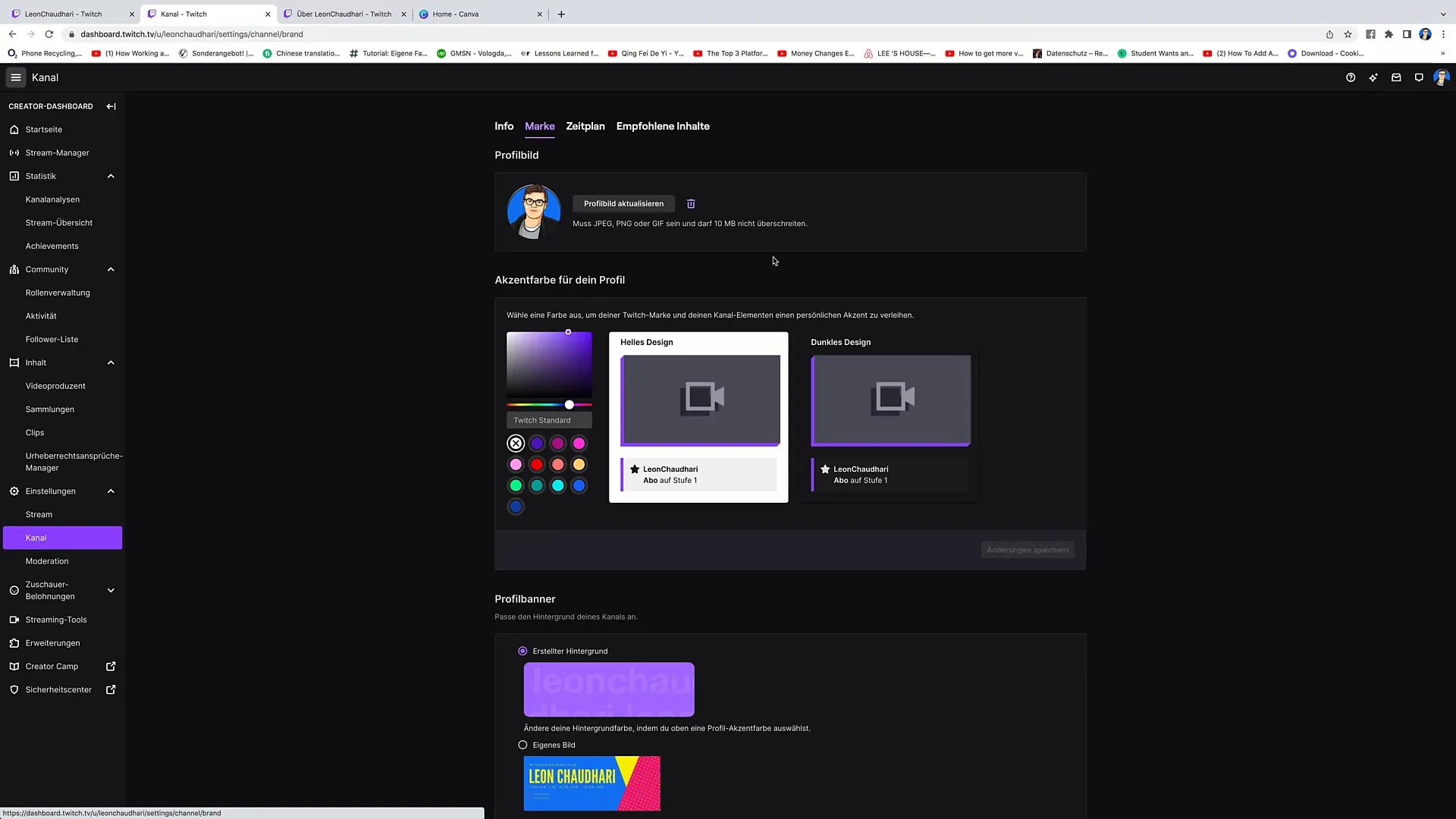Open Sicherheitscenter shield icon
The height and width of the screenshot is (819, 1456).
click(14, 690)
